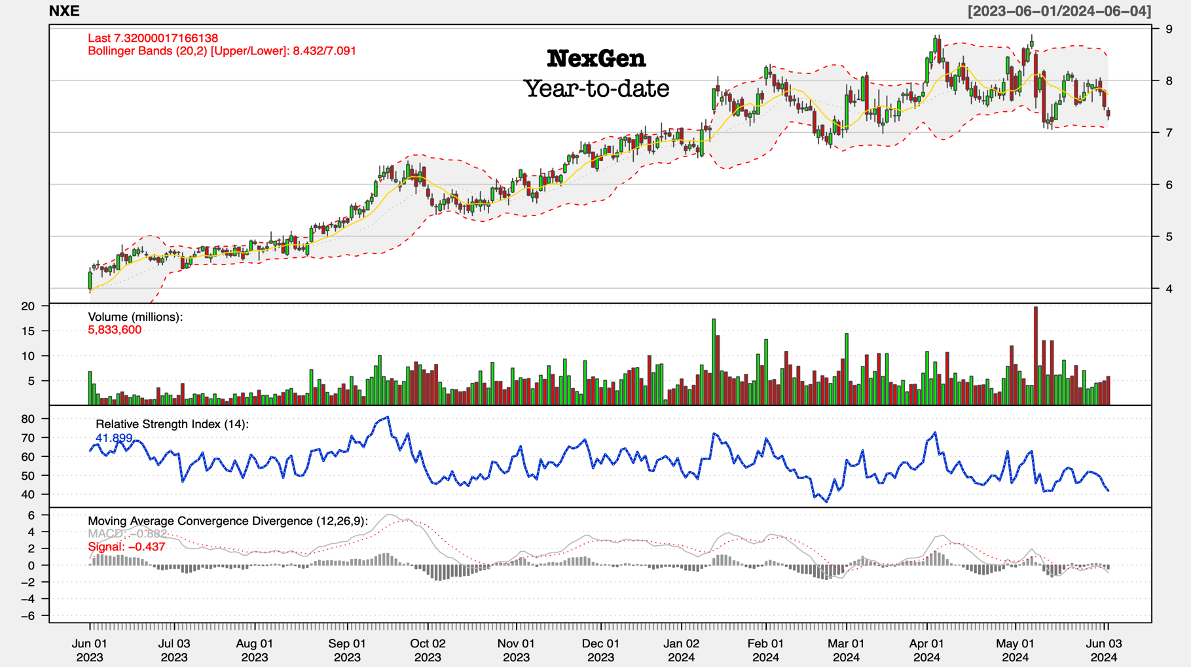This screenshot has height=668, width=1192.
Task: Click the MACD value line in legend
Action: click(127, 534)
